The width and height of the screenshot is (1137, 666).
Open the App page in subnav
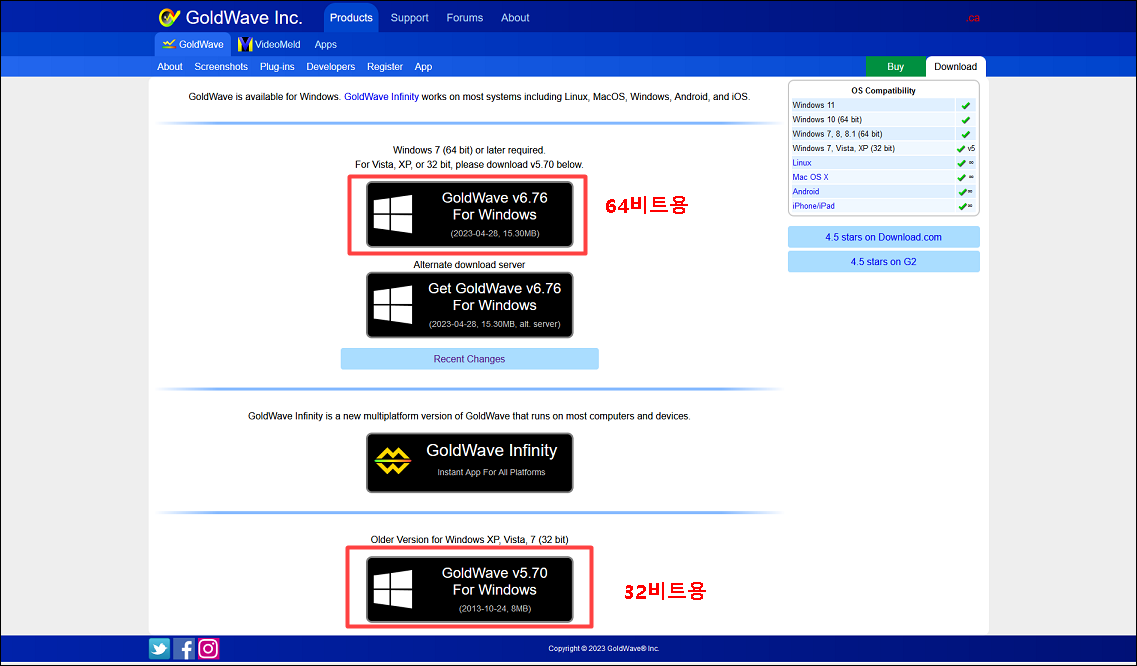coord(423,67)
